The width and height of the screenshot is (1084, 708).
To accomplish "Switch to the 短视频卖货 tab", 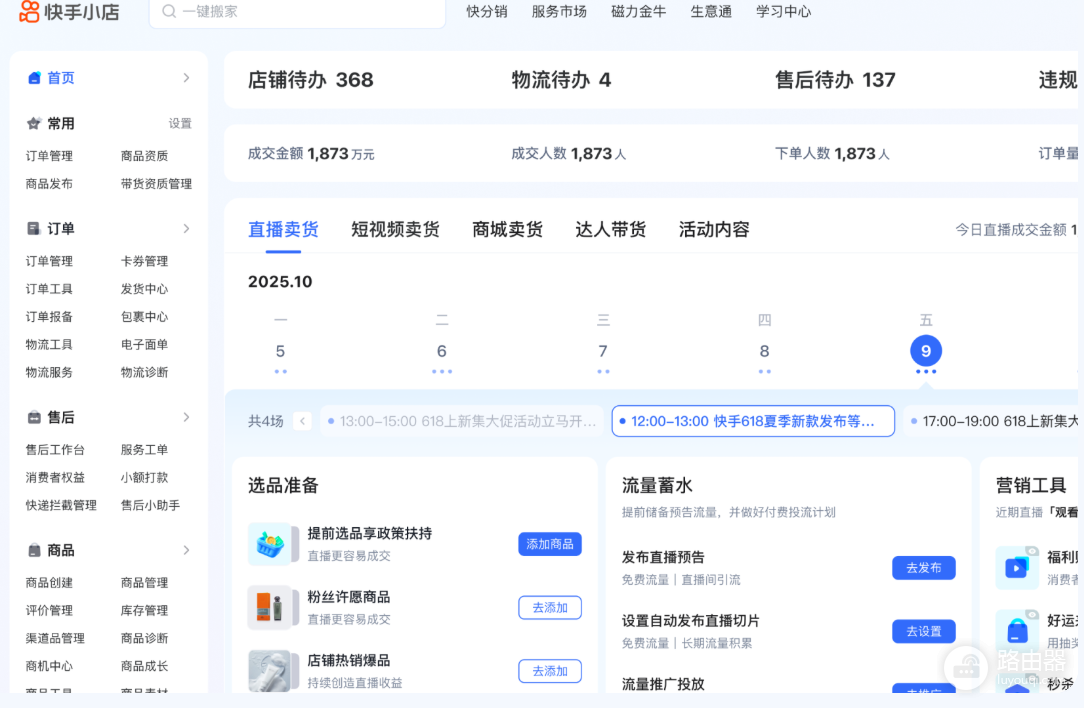I will point(395,230).
